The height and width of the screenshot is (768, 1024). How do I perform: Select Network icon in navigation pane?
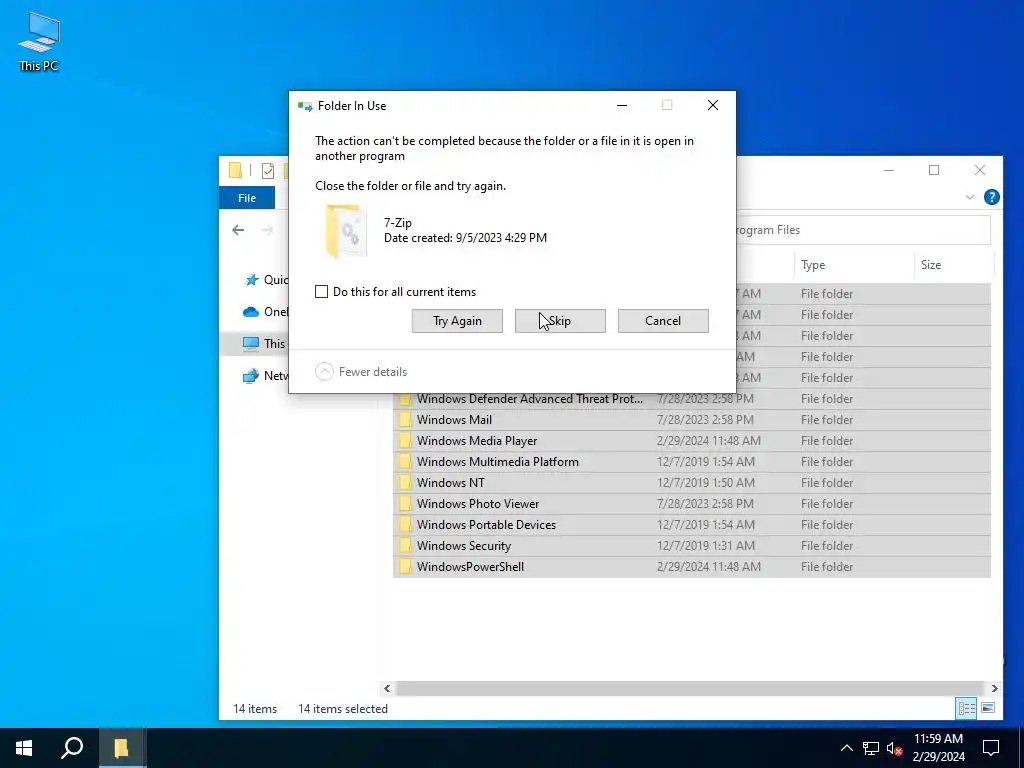(x=251, y=376)
